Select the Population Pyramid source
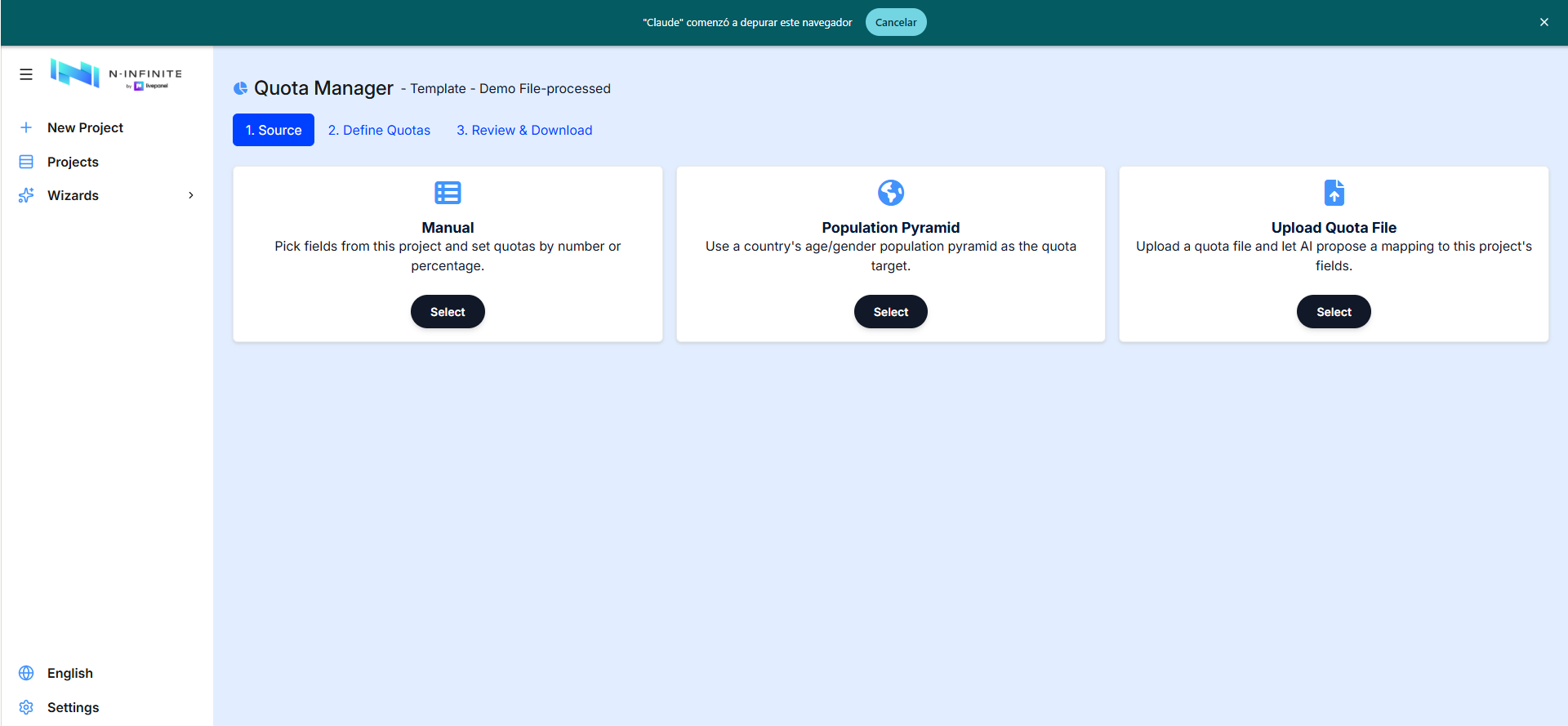Viewport: 1568px width, 726px height. click(x=891, y=312)
